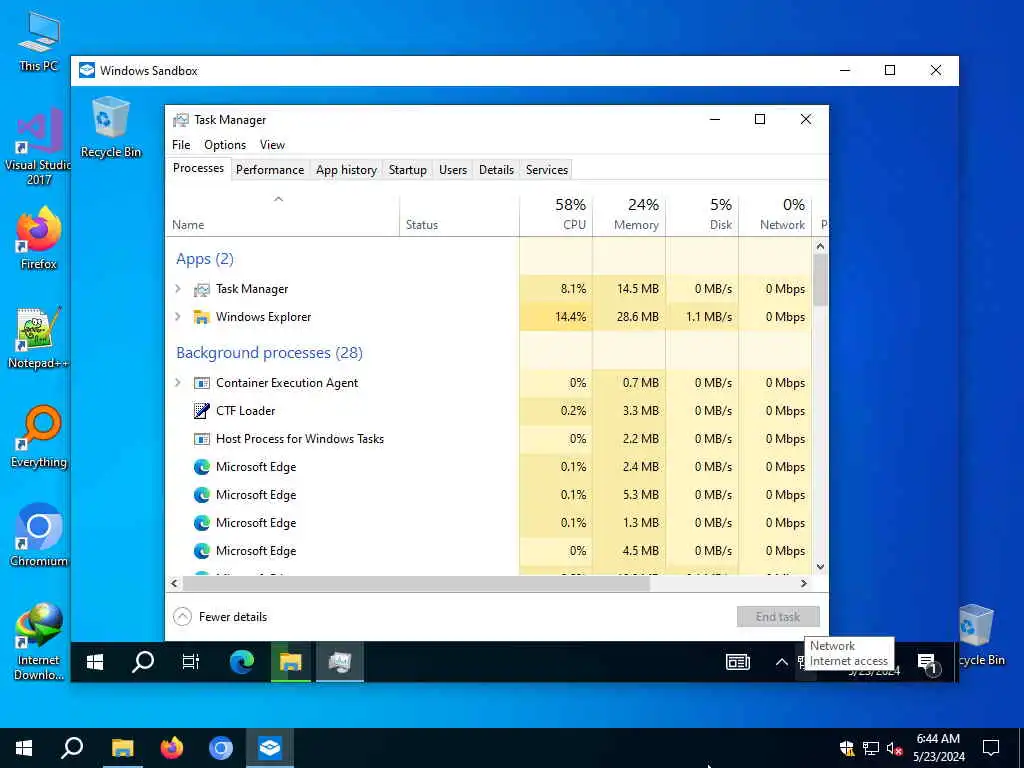The image size is (1024, 768).
Task: Click Windows Sandbox button on host taskbar
Action: [270, 748]
